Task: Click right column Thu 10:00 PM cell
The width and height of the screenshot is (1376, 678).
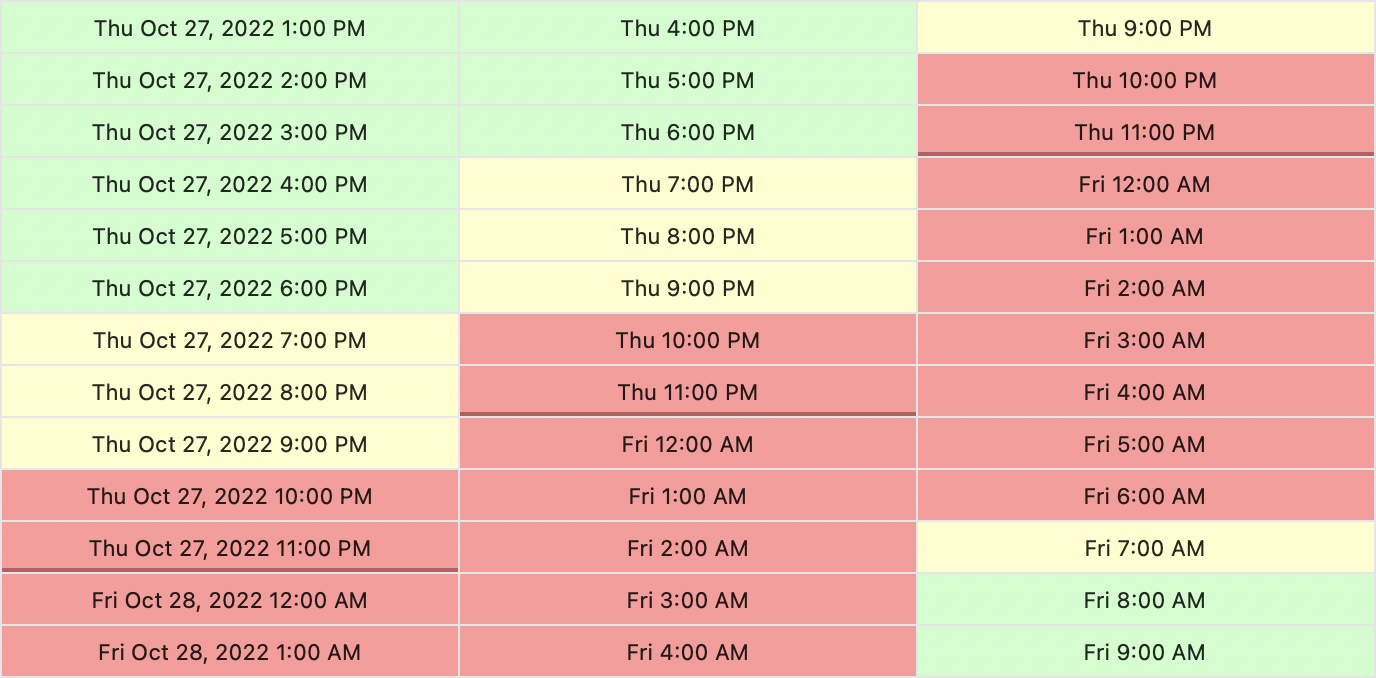Action: click(1145, 80)
